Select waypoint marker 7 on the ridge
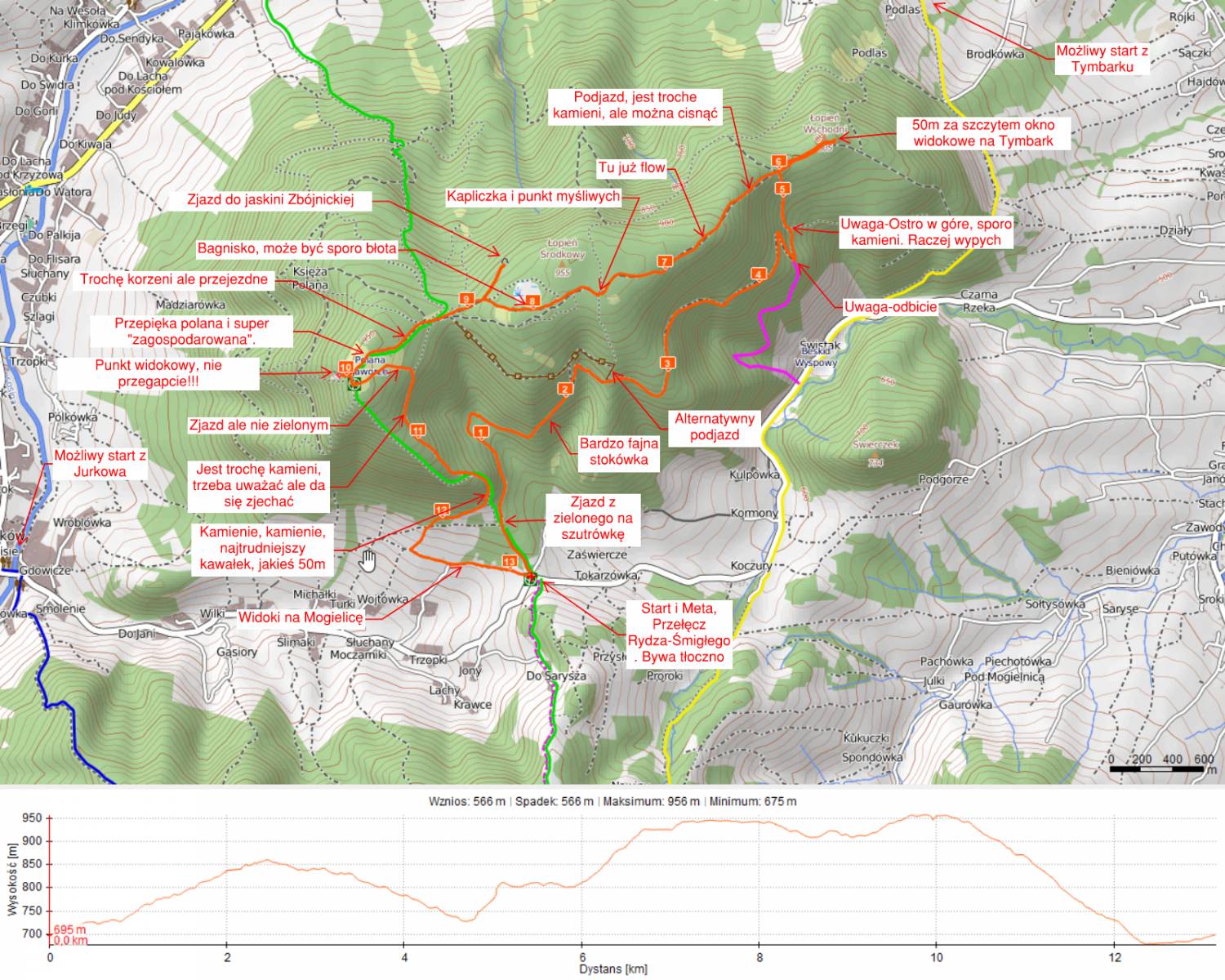 [666, 261]
